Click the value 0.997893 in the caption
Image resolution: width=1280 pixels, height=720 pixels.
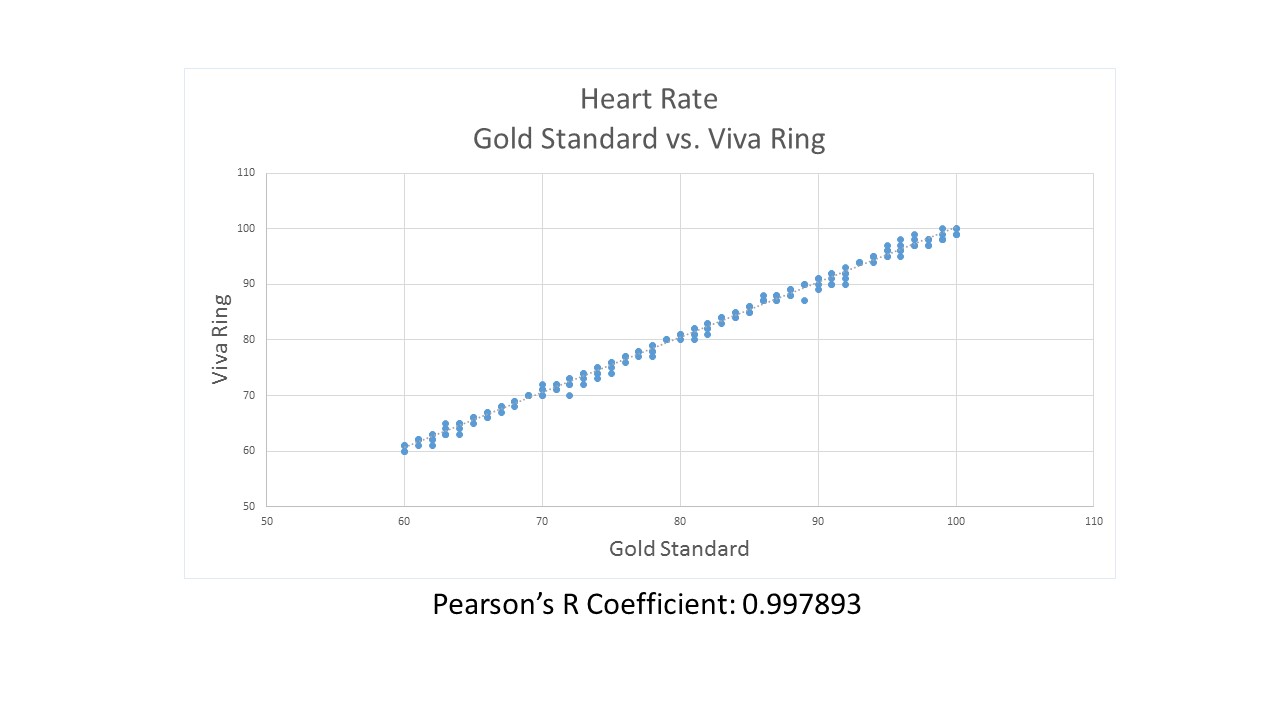(801, 604)
